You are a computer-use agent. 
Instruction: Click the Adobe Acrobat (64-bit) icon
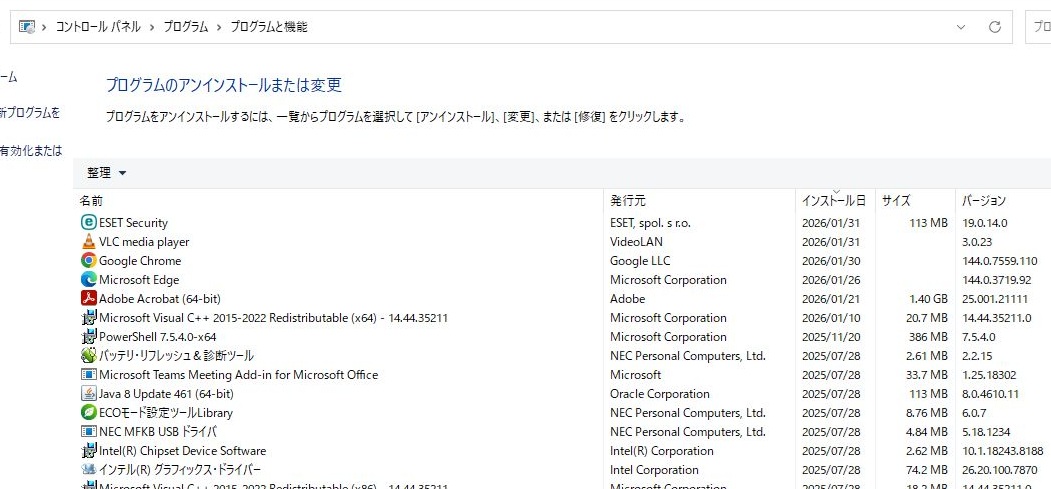[88, 299]
